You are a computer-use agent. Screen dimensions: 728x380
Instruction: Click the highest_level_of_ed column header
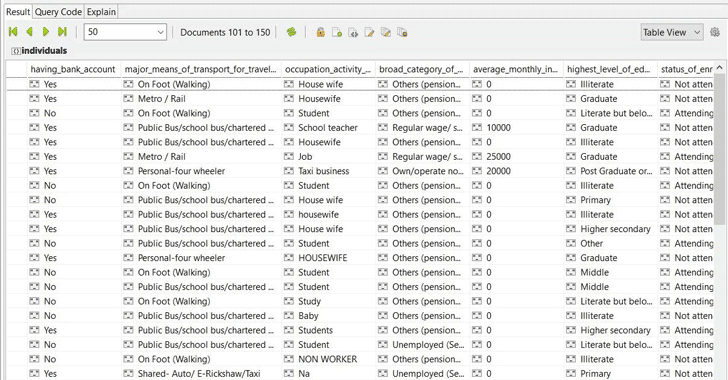pos(610,69)
